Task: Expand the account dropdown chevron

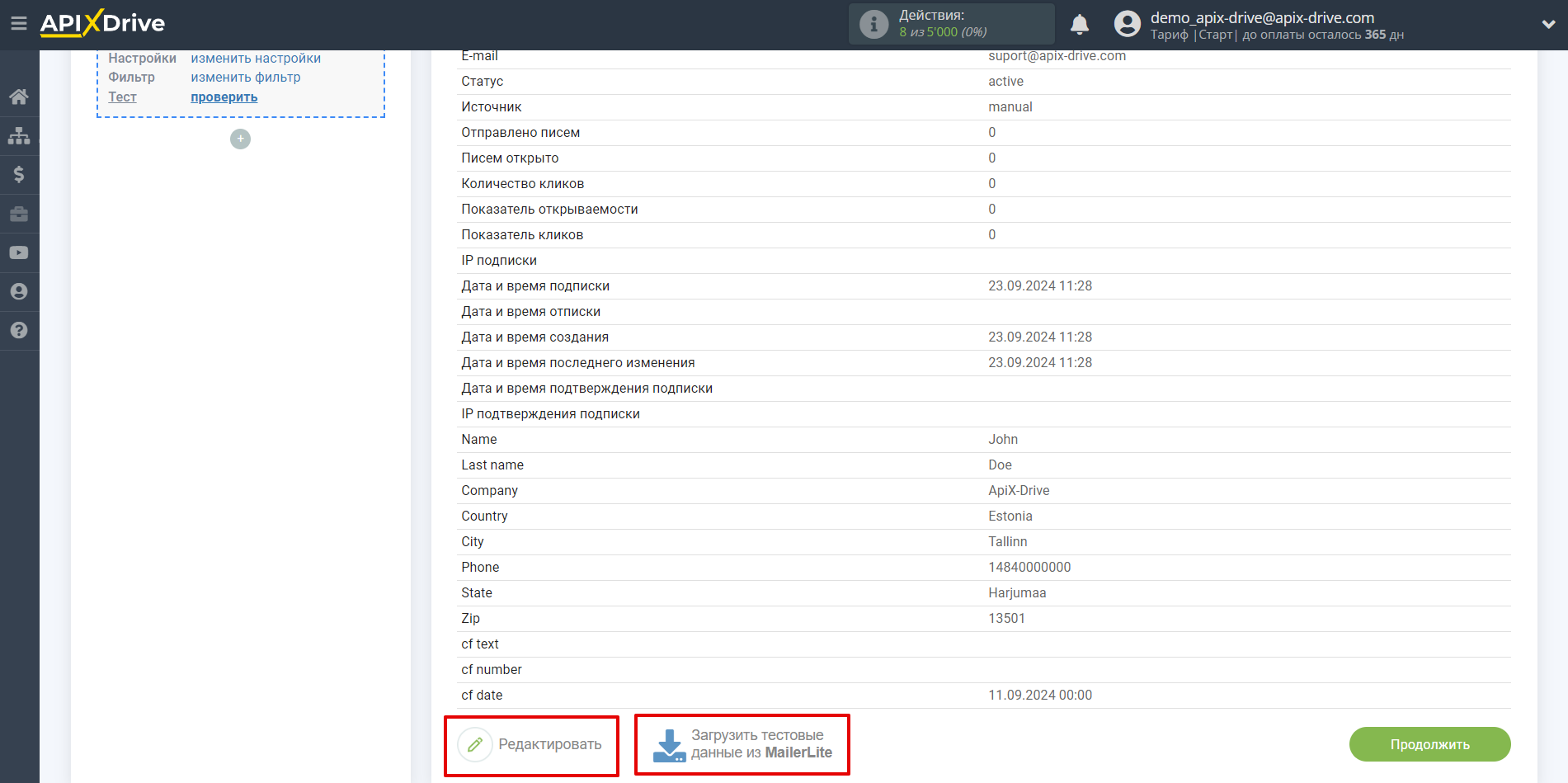Action: click(x=1548, y=25)
